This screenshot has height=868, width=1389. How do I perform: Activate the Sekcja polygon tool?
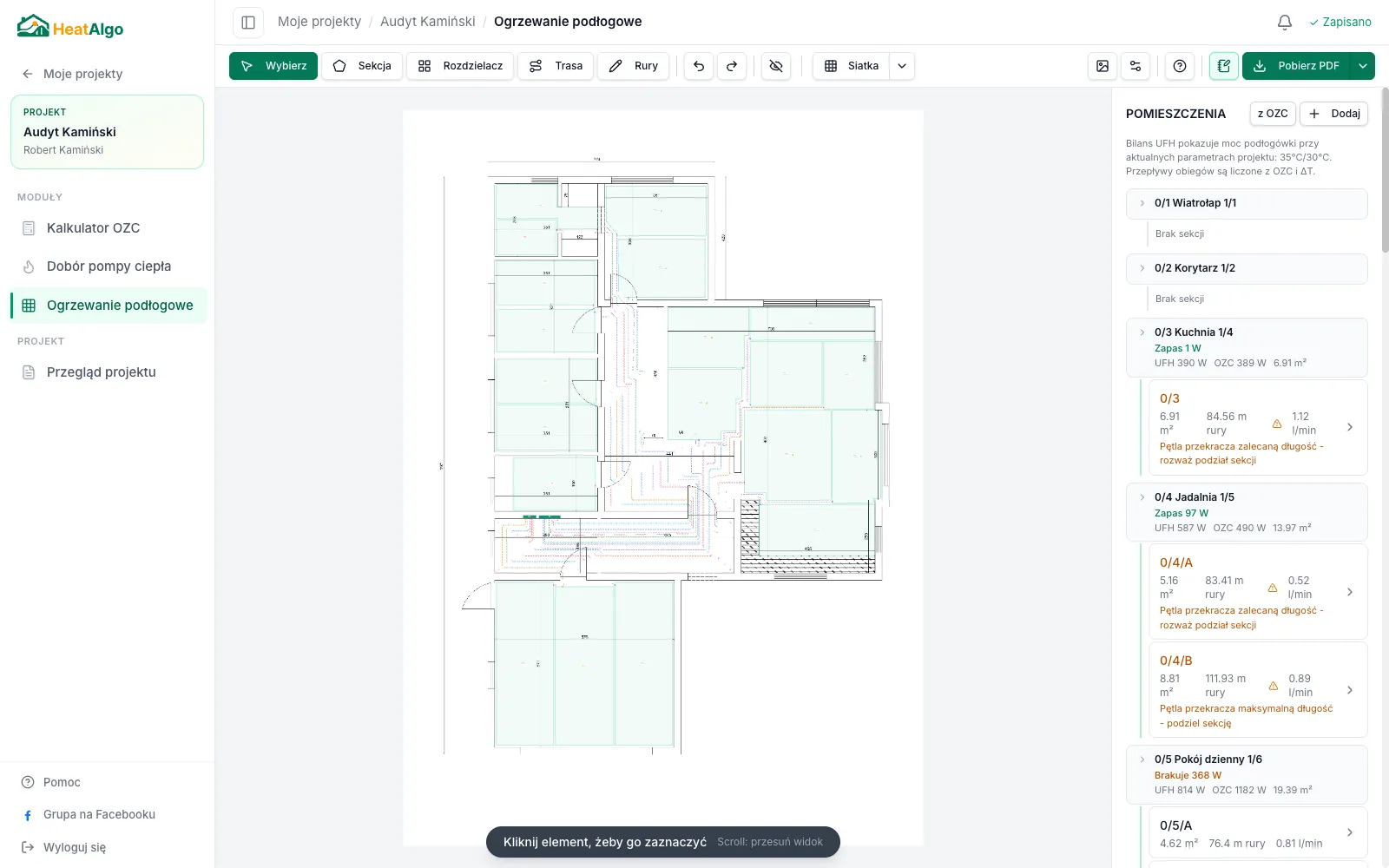click(x=362, y=66)
